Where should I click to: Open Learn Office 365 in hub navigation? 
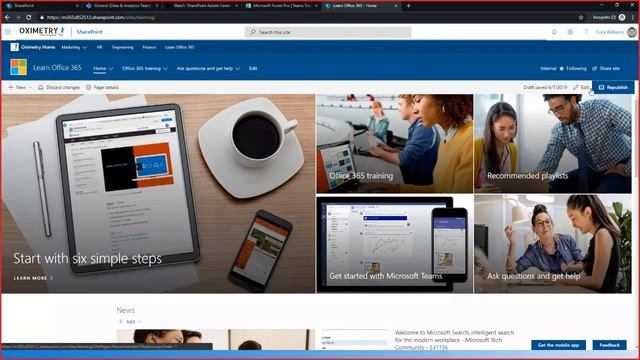pos(180,47)
